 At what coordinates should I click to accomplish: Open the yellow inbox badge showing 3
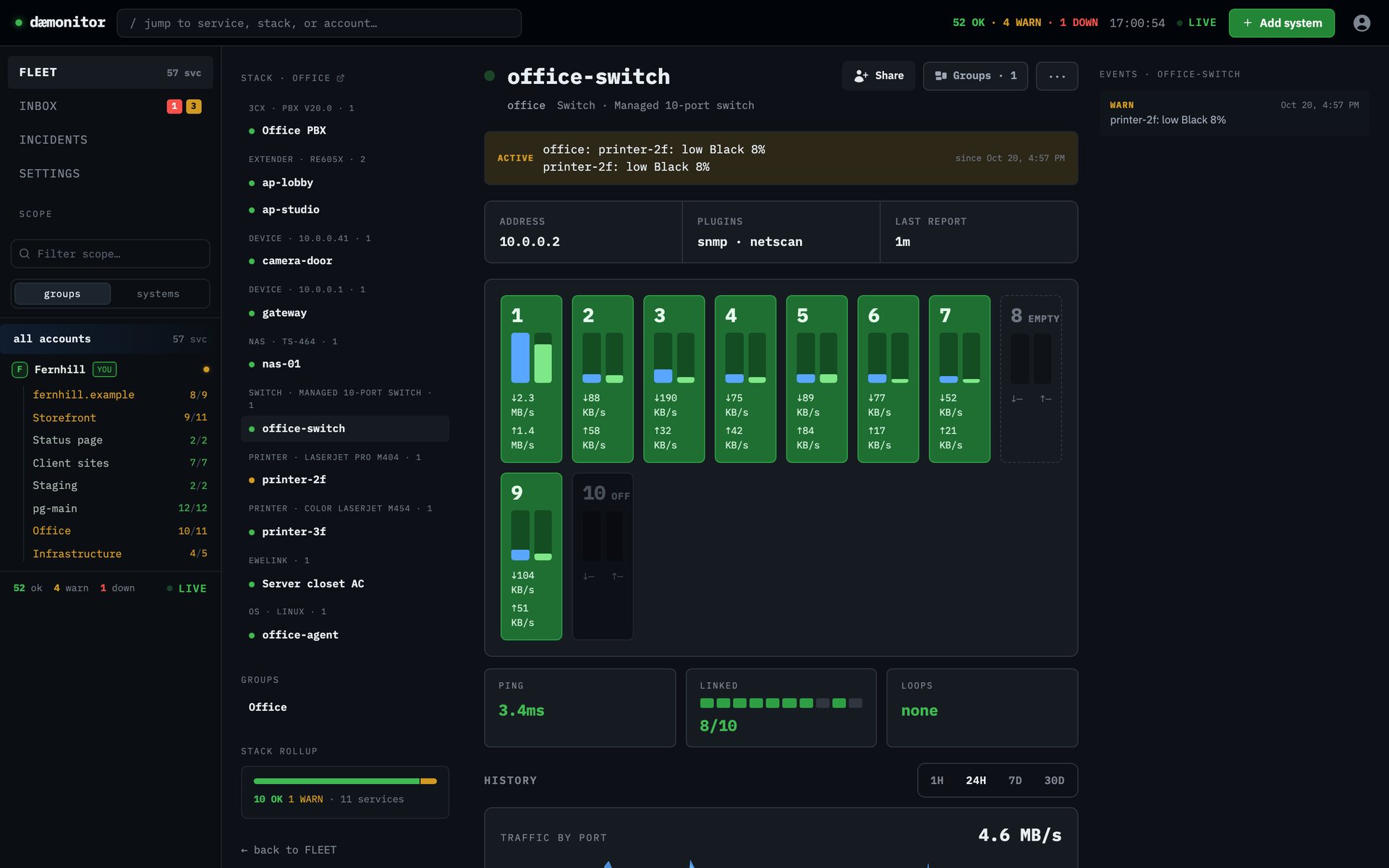tap(193, 106)
